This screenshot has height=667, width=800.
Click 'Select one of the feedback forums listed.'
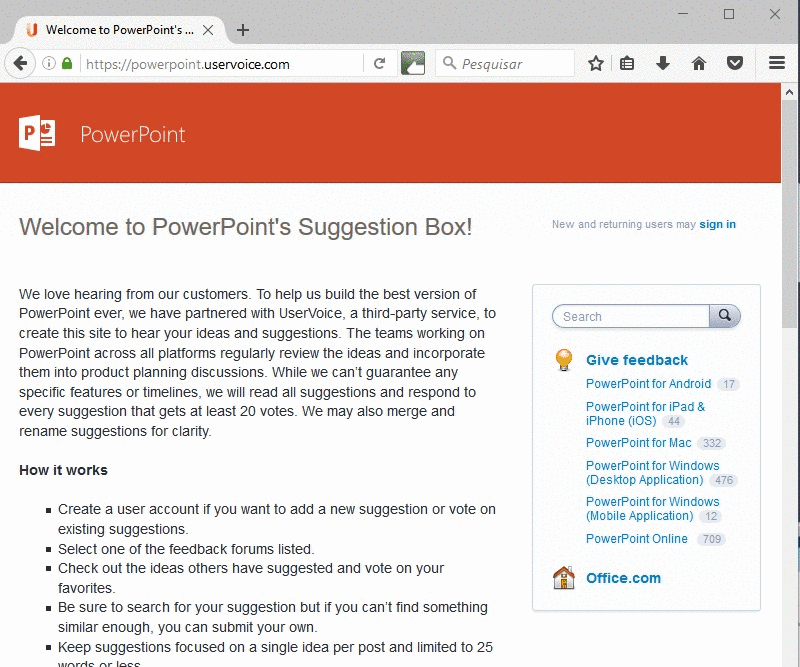(x=186, y=549)
